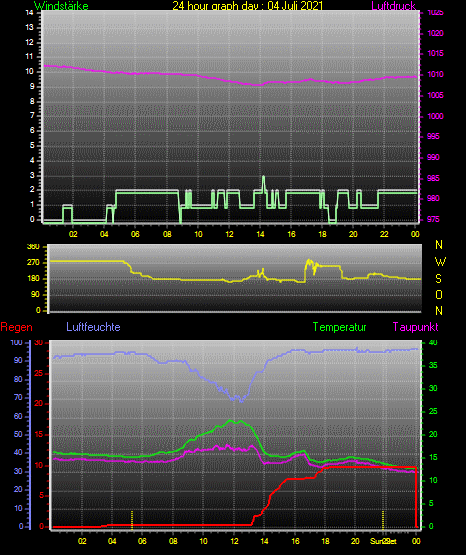Click the Luftfeuchte legend label

(x=93, y=327)
